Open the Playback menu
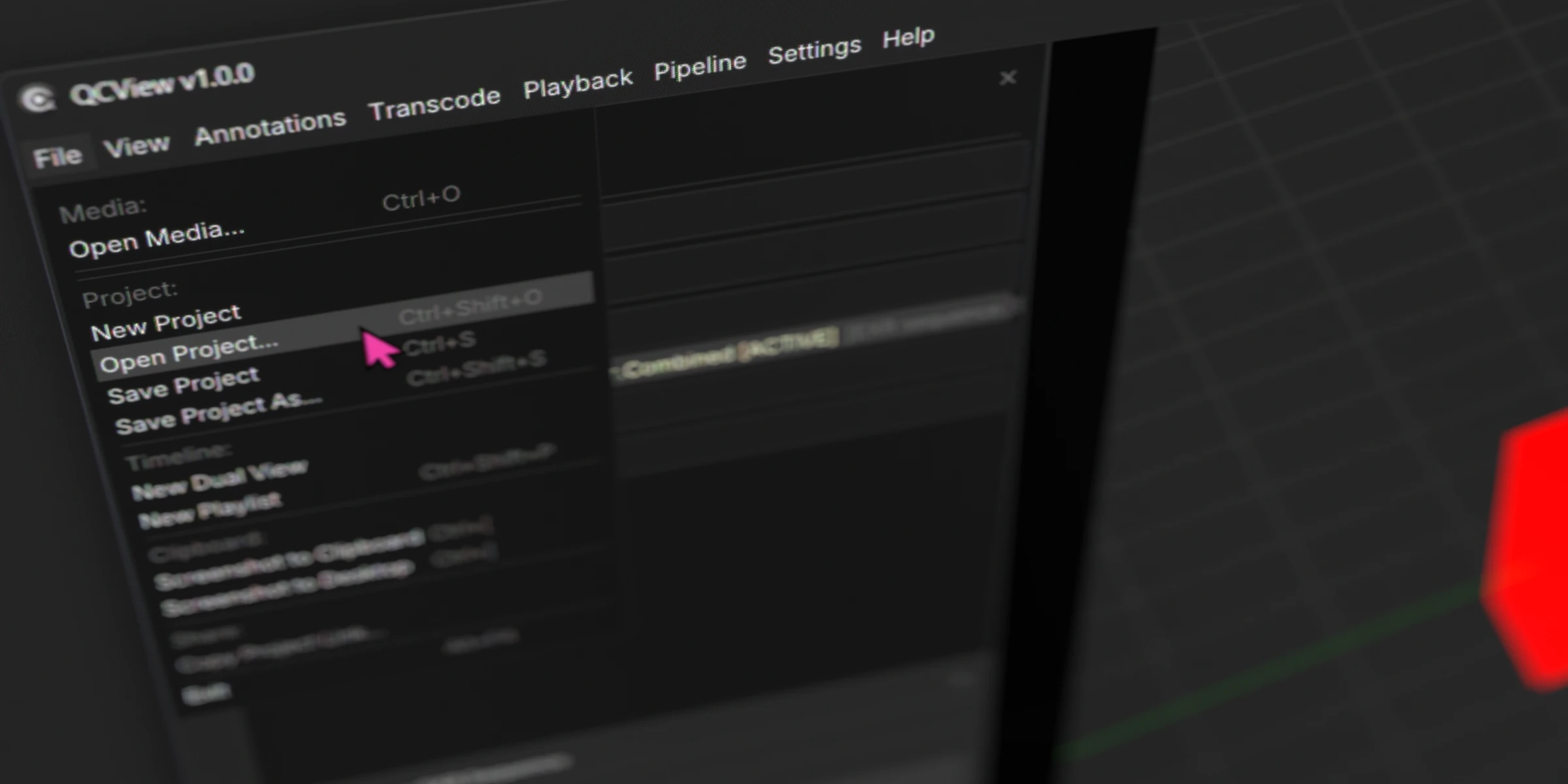The width and height of the screenshot is (1568, 784). click(578, 80)
